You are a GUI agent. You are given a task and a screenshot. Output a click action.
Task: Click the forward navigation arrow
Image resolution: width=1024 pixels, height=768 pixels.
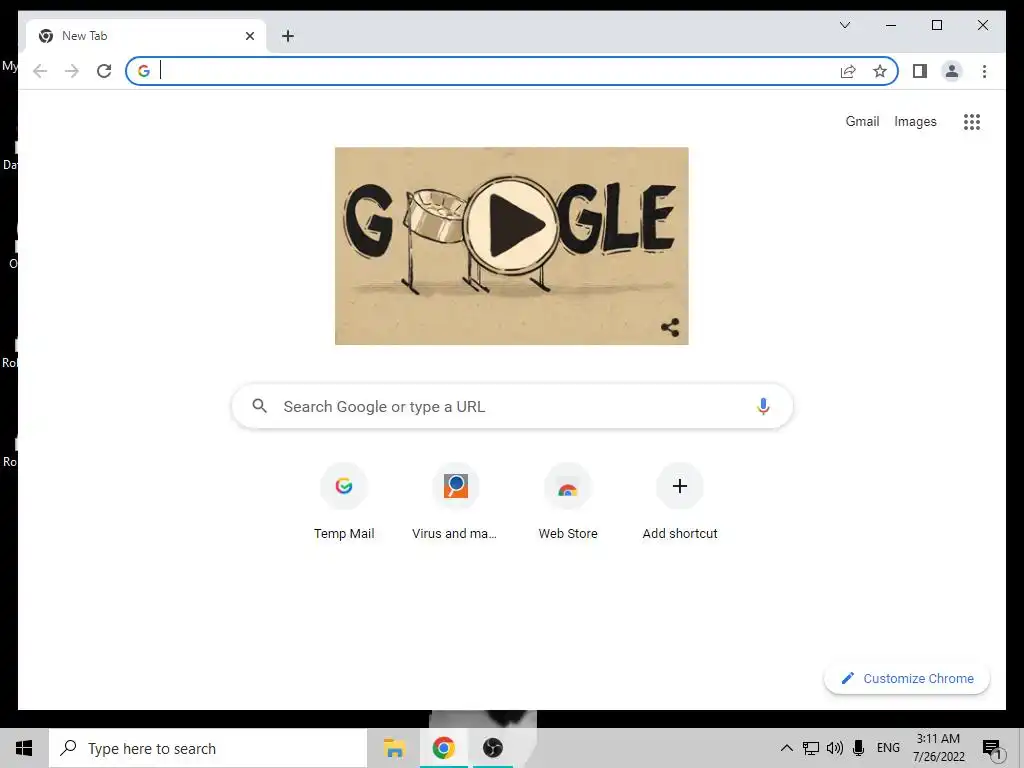(72, 71)
